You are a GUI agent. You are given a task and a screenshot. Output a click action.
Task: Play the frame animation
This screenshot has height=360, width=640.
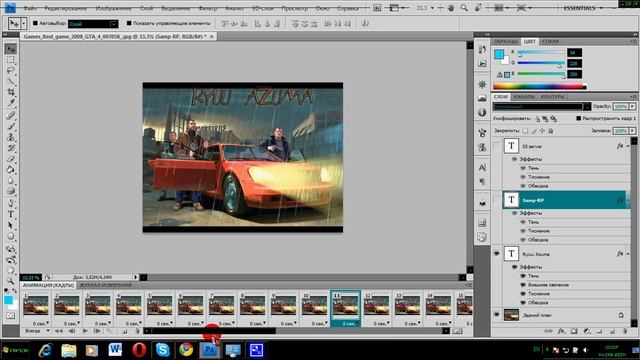click(85, 331)
